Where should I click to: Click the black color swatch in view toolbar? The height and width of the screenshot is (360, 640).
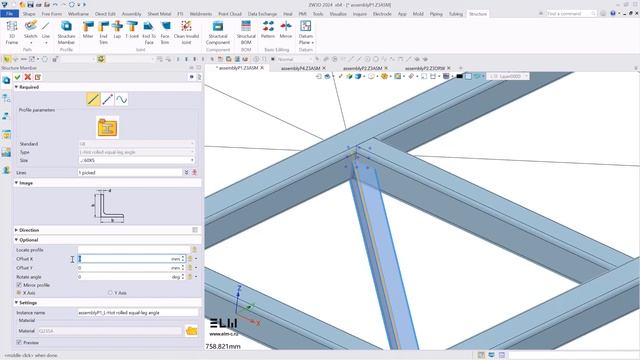coord(459,76)
